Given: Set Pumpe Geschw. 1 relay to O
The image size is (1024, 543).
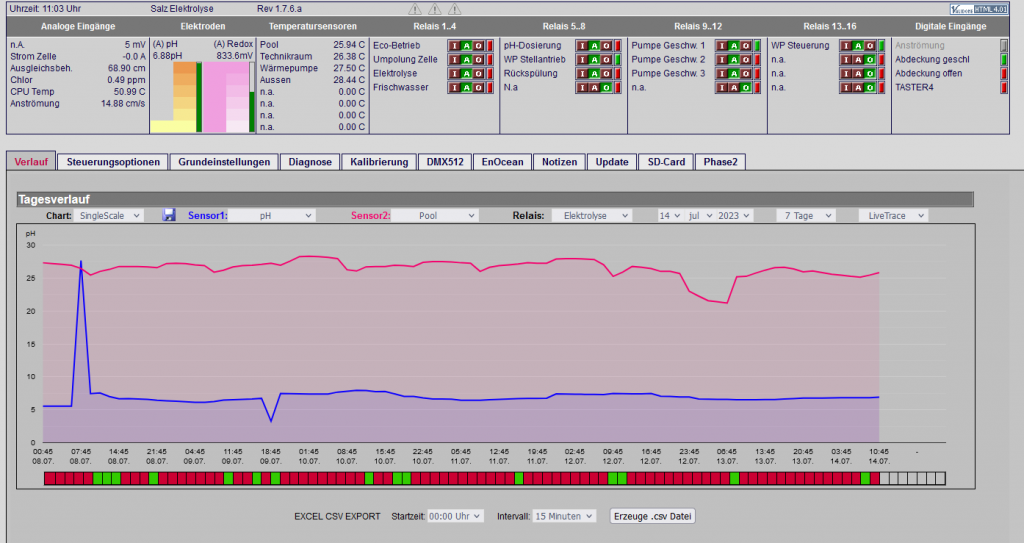Looking at the screenshot, I should tap(746, 46).
